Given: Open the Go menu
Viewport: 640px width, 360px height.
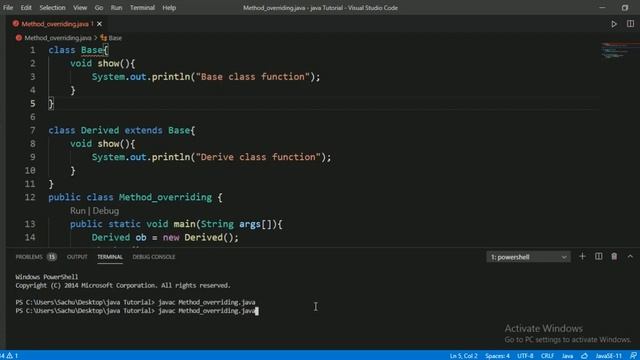Looking at the screenshot, I should 99,8.
